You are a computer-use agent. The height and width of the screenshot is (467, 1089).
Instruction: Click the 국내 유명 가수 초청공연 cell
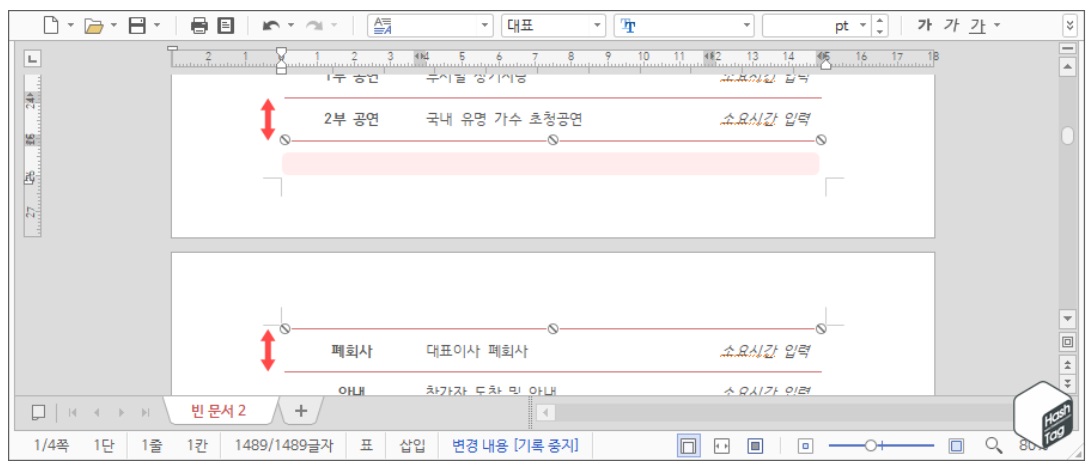(x=504, y=119)
